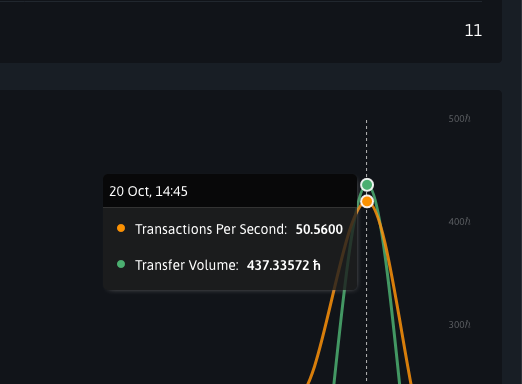Viewport: 522px width, 384px height.
Task: Click the 300ħ axis label
Action: pos(459,325)
